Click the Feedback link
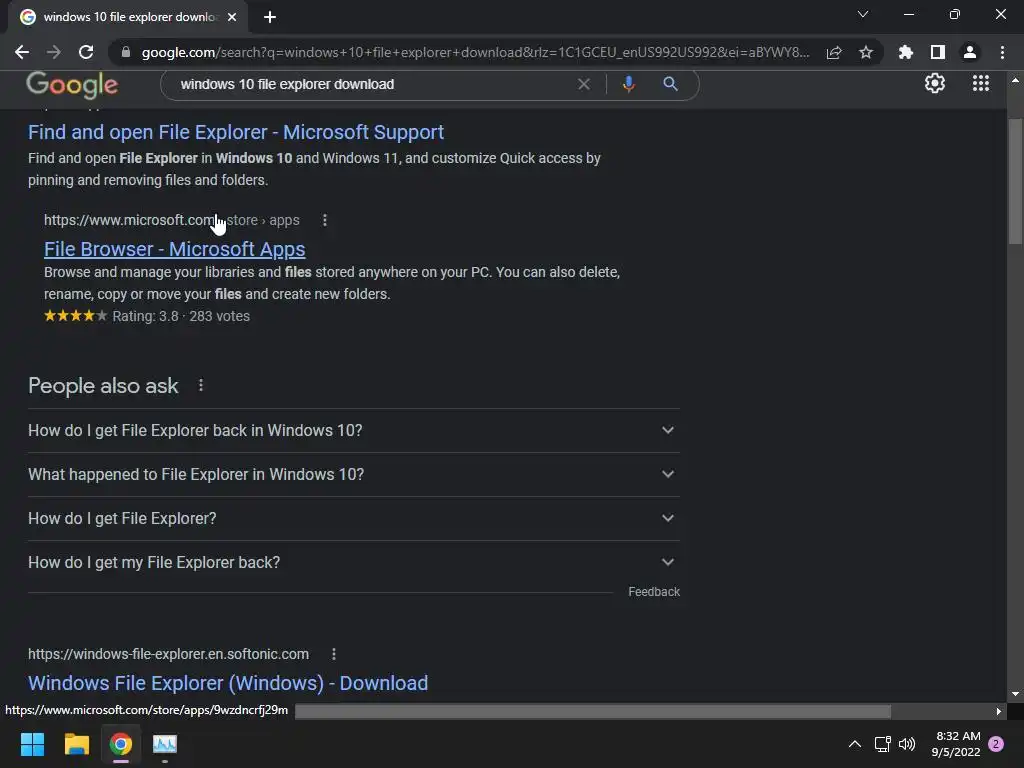 (654, 592)
